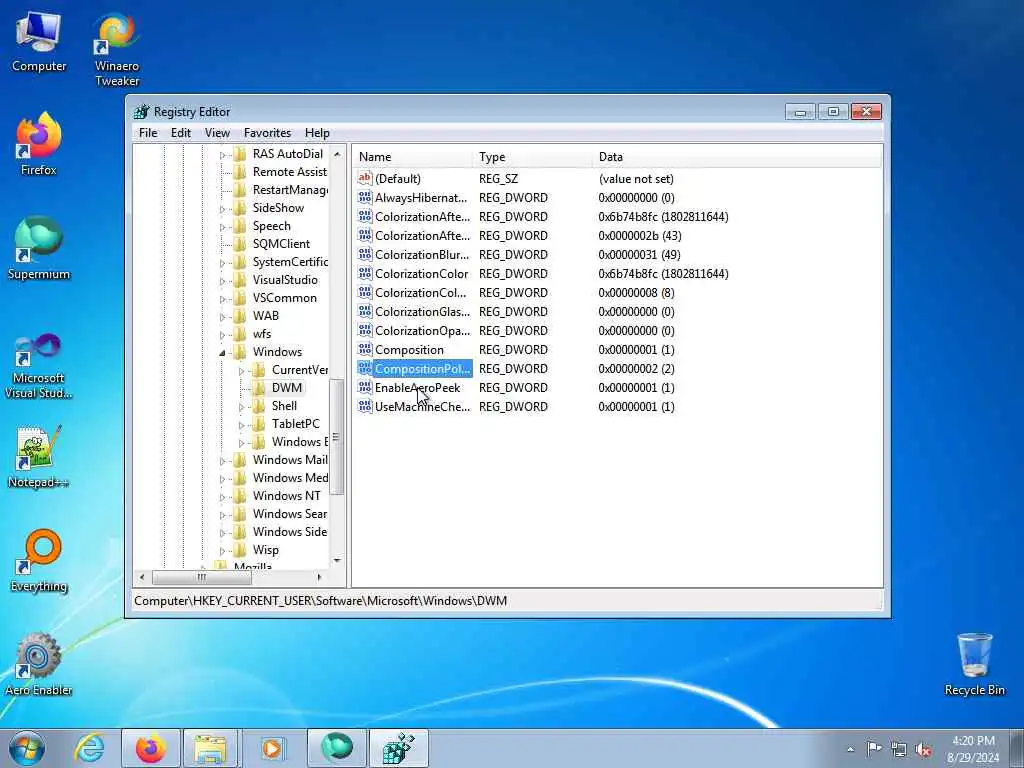Viewport: 1024px width, 768px height.
Task: Select the ColorizationColor value
Action: pos(421,274)
